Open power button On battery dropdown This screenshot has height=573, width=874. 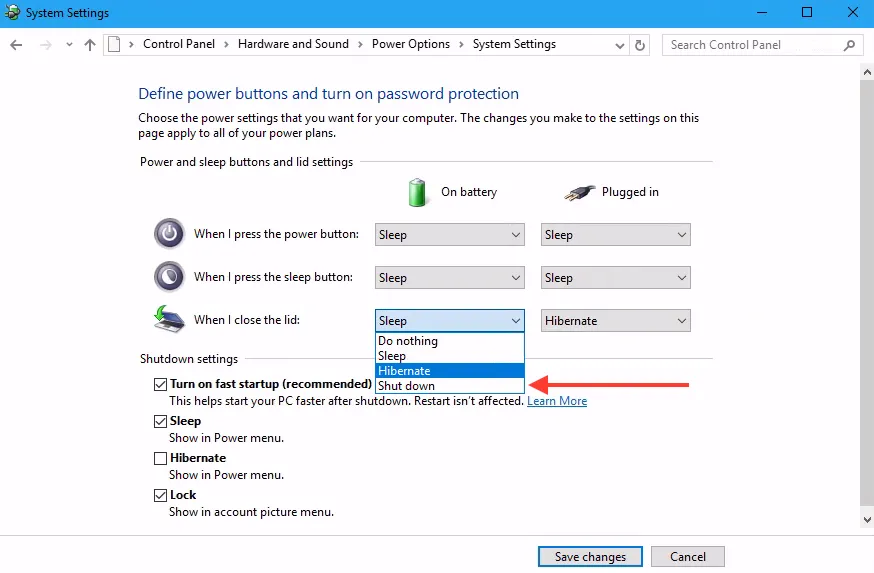(x=450, y=235)
